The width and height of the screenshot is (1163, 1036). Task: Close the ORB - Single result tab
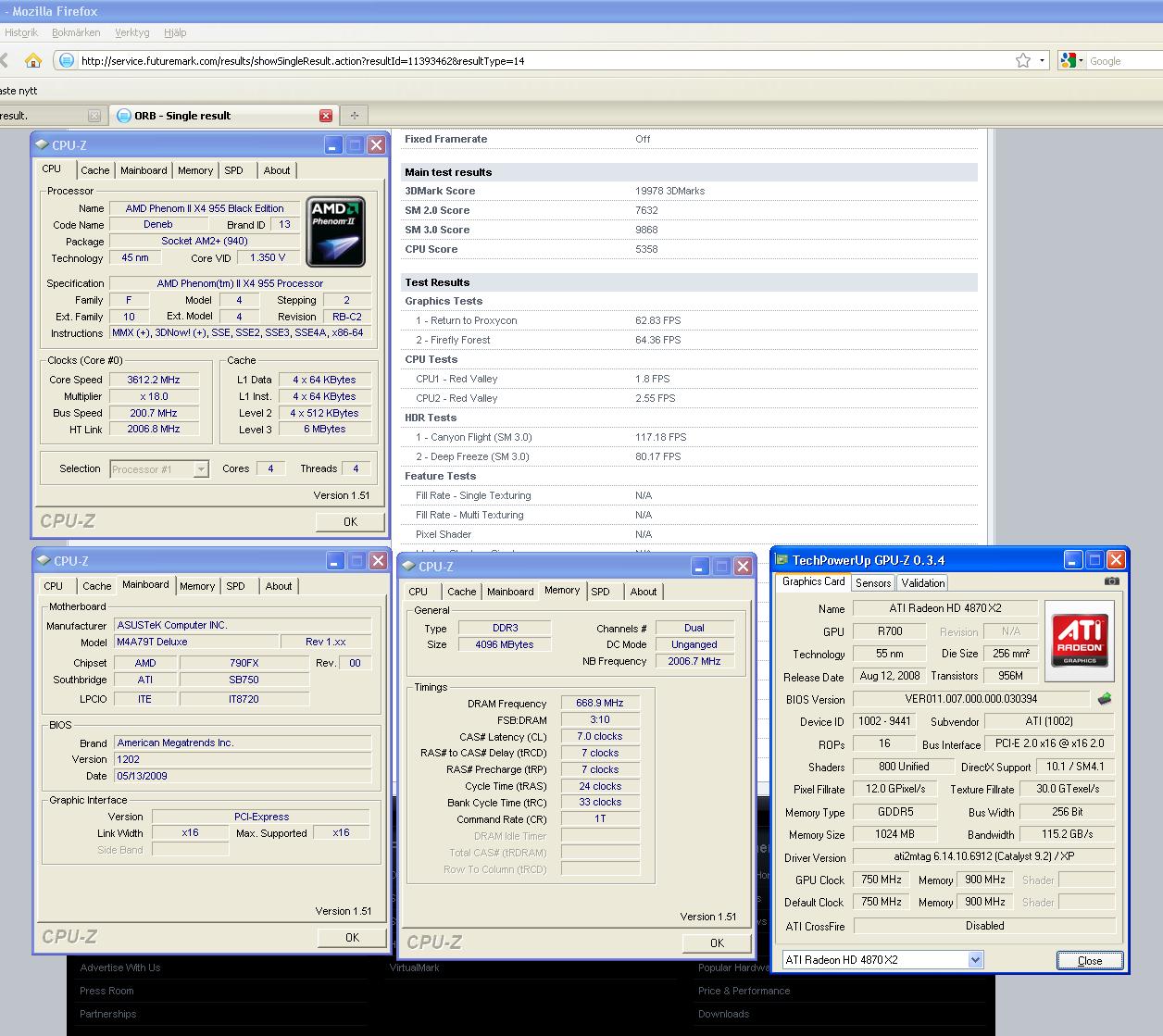pyautogui.click(x=326, y=116)
